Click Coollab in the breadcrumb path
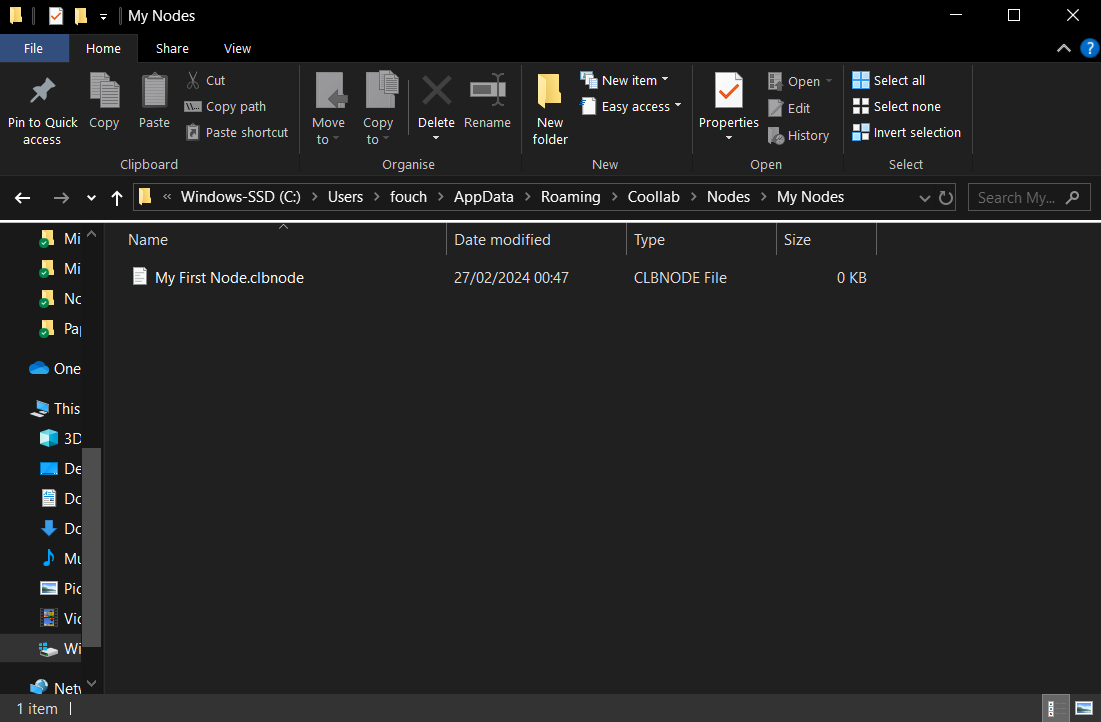The image size is (1101, 722). pos(654,197)
